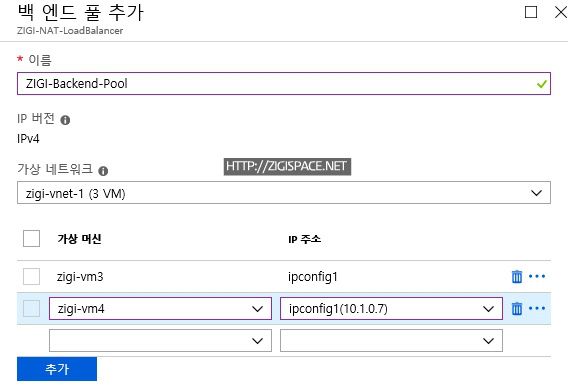Select the zigi-vm3 virtual machine text
Screen dimensions: 568x390
[x=80, y=277]
